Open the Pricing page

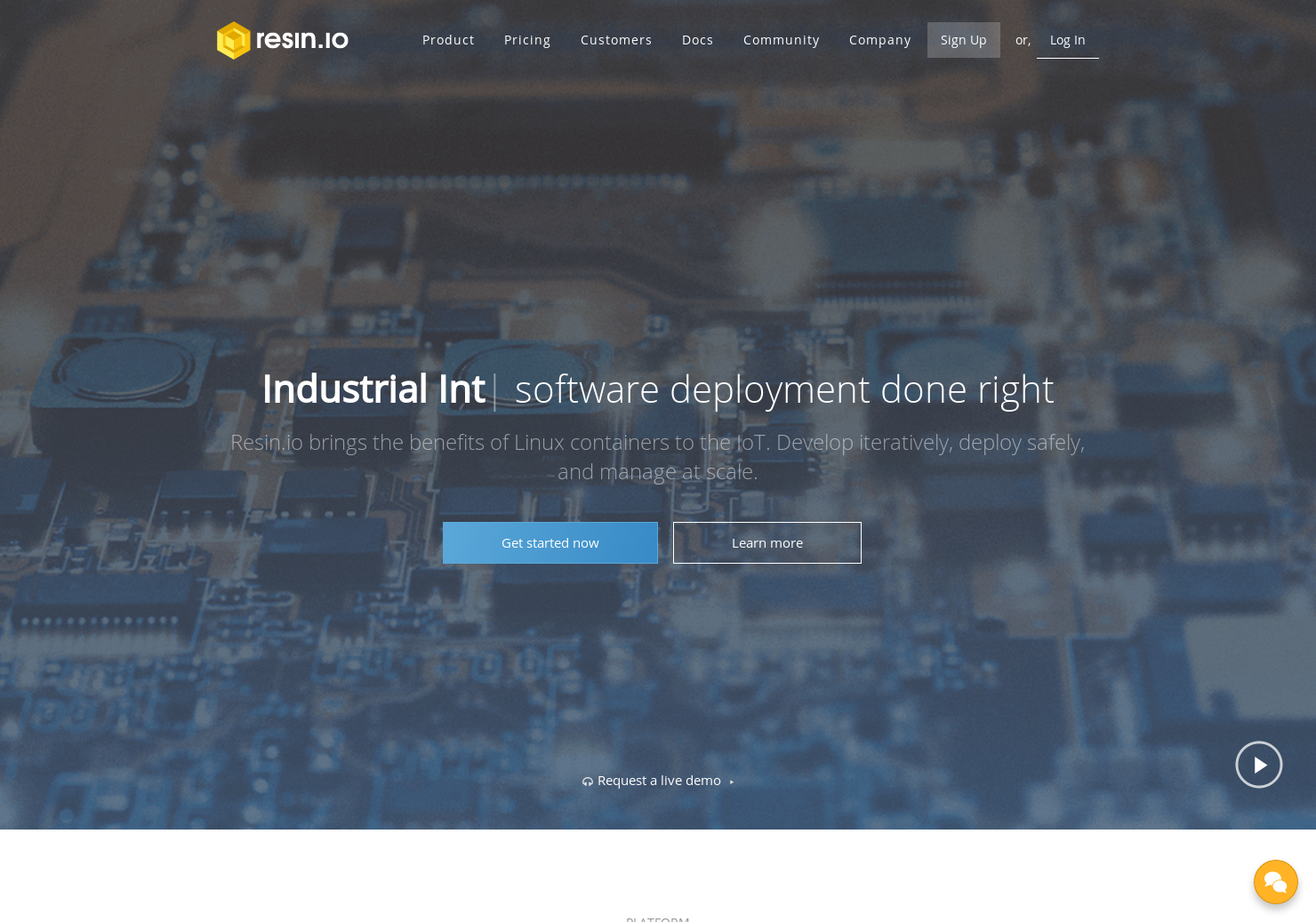(527, 40)
